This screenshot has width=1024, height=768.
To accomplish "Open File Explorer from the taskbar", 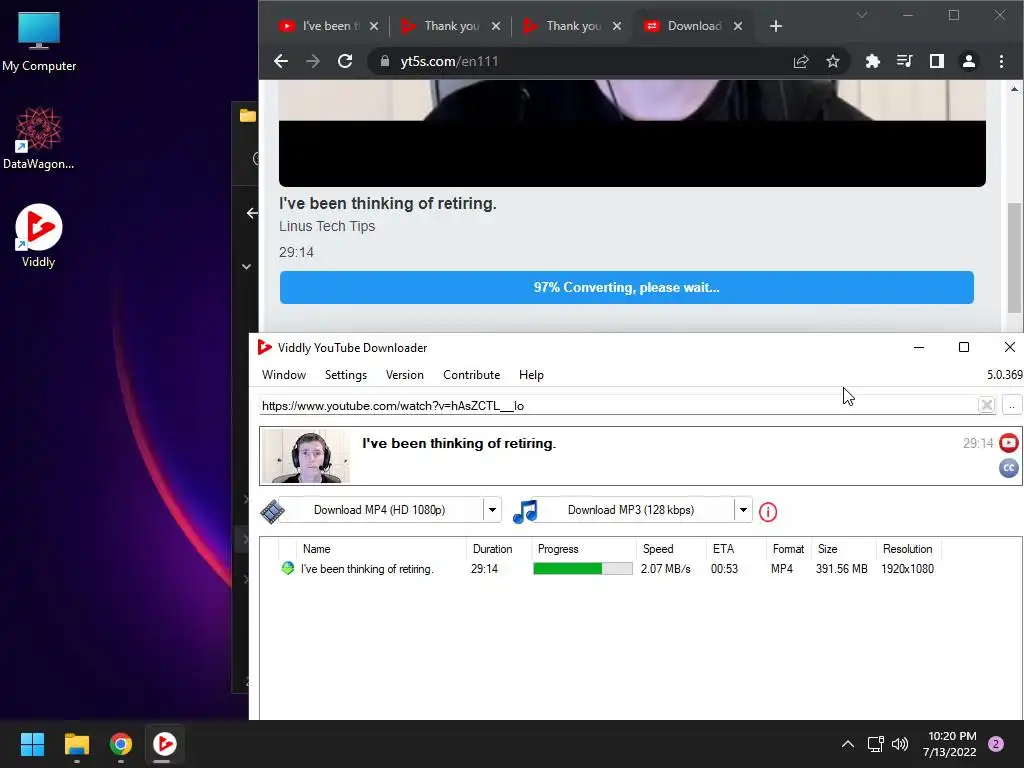I will [76, 744].
